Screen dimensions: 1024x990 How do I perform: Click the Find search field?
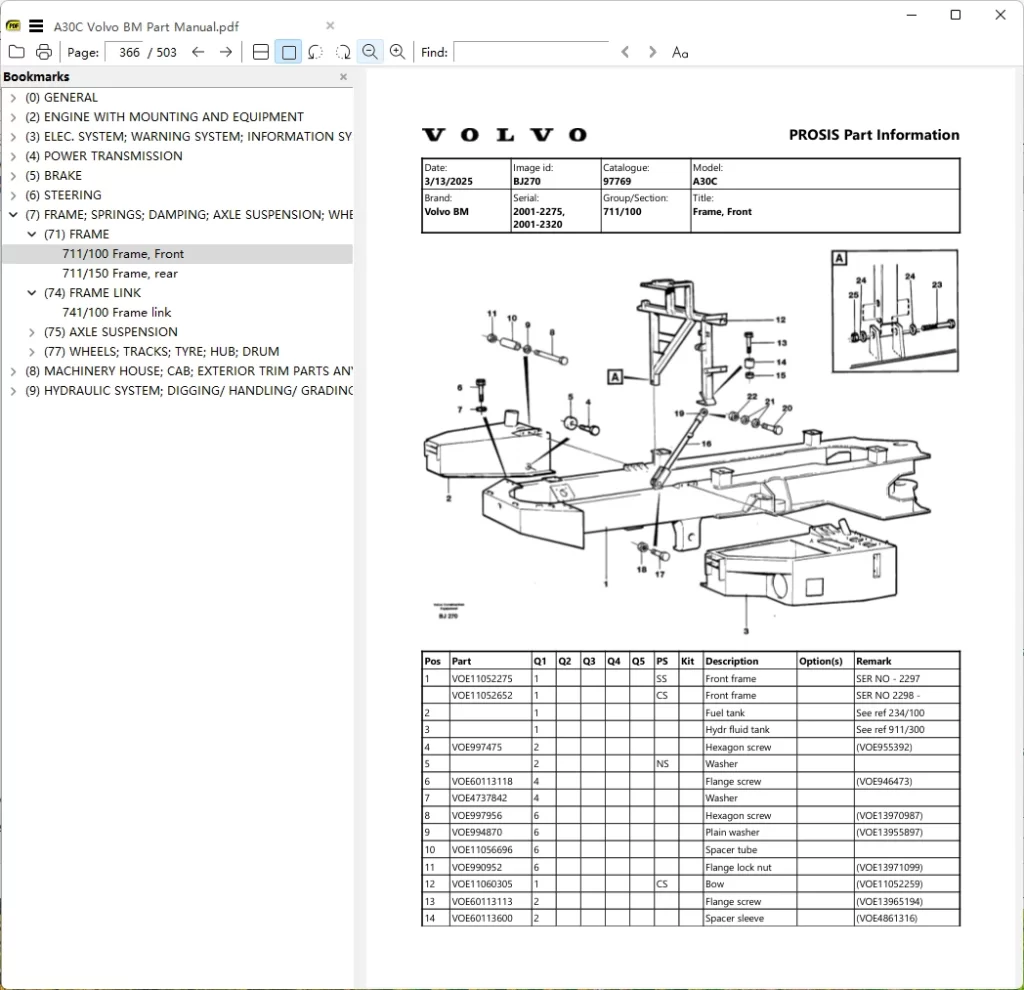pos(531,52)
